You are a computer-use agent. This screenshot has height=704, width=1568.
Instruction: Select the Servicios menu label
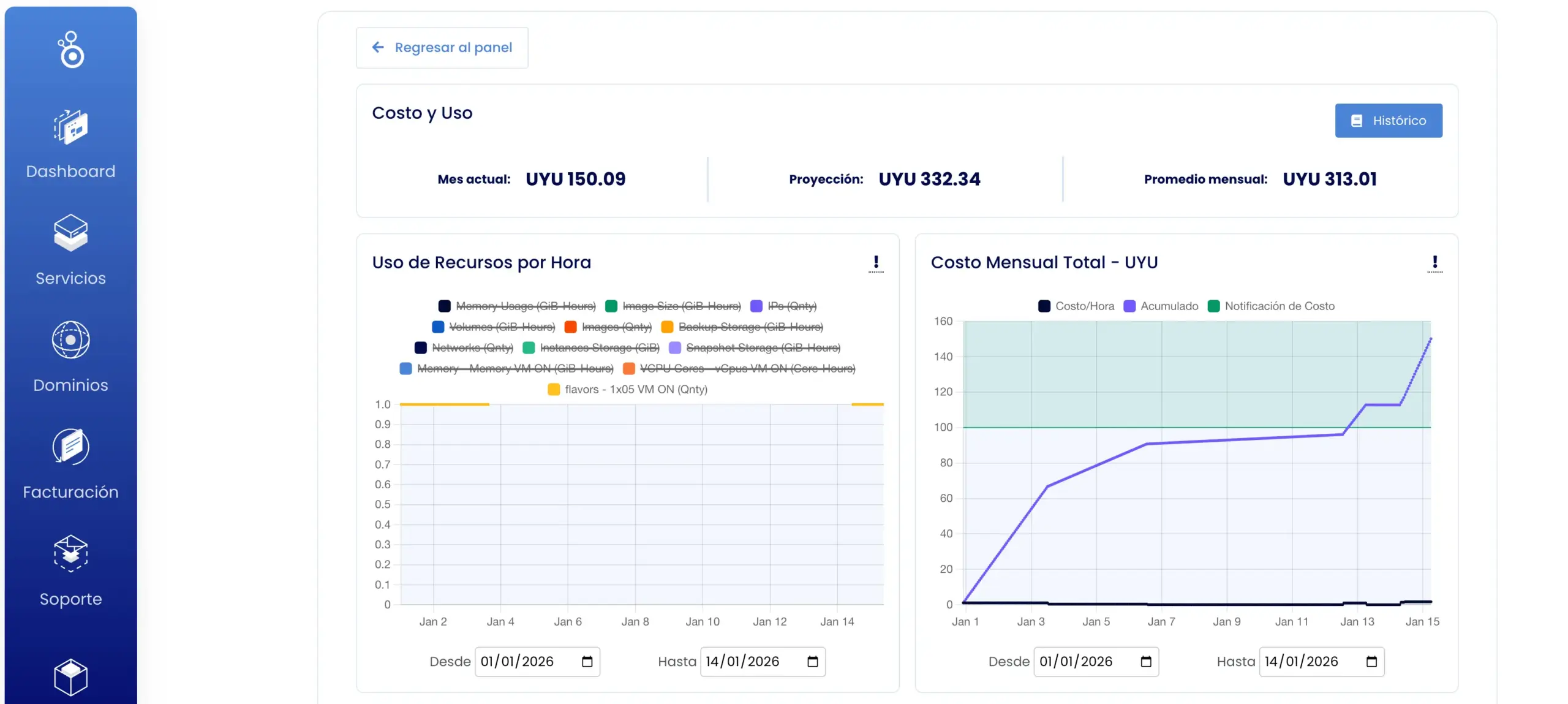coord(70,278)
